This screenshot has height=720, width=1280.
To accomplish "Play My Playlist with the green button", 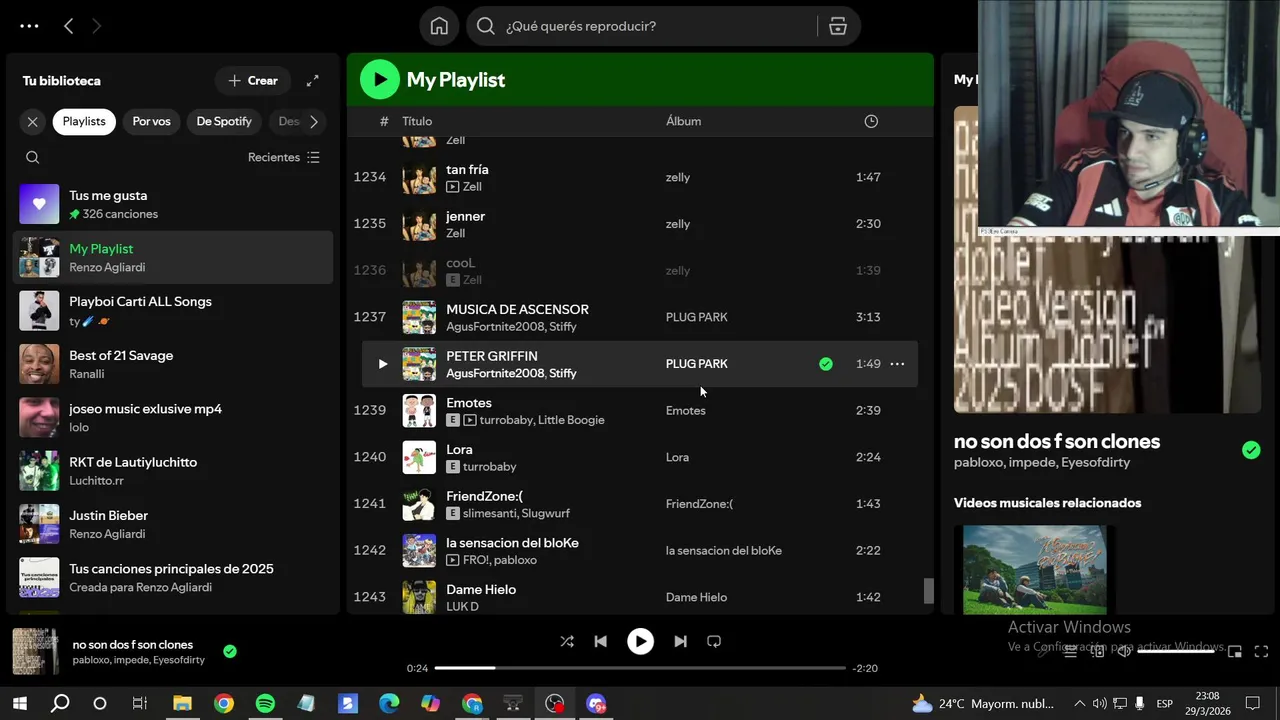I will coord(379,80).
